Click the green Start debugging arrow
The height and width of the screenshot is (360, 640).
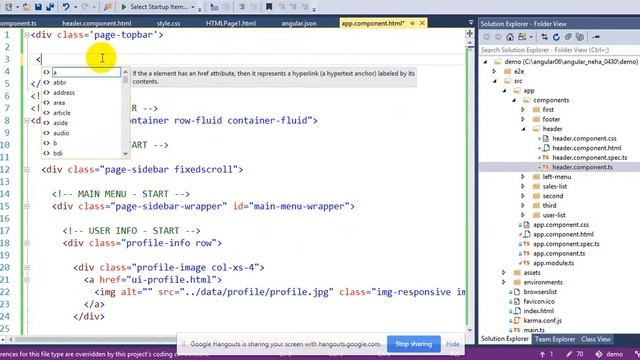click(124, 7)
